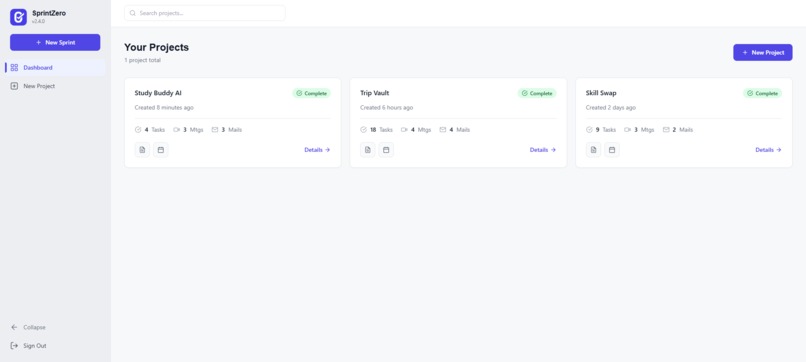Click the New Project button at top right

click(x=762, y=52)
